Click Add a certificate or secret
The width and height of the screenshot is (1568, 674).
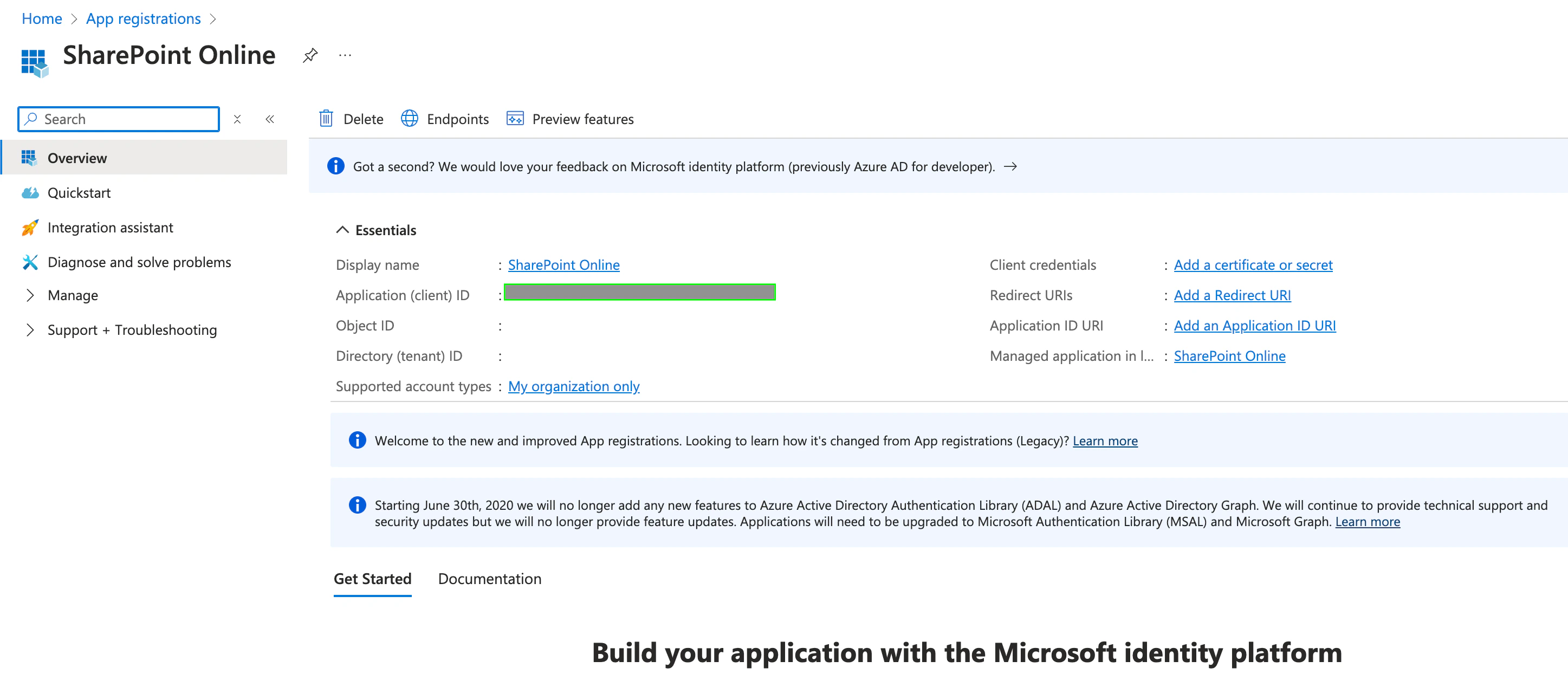(x=1253, y=265)
